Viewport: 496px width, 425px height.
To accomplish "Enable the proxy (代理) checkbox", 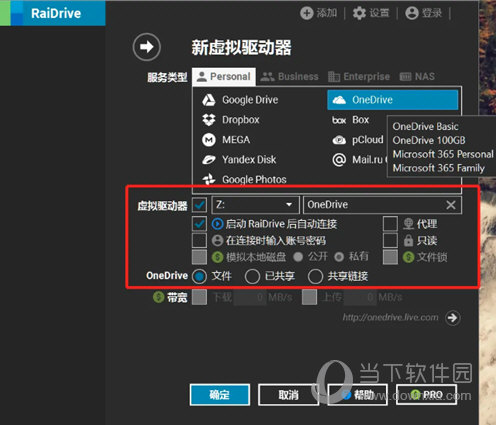I will pos(390,224).
